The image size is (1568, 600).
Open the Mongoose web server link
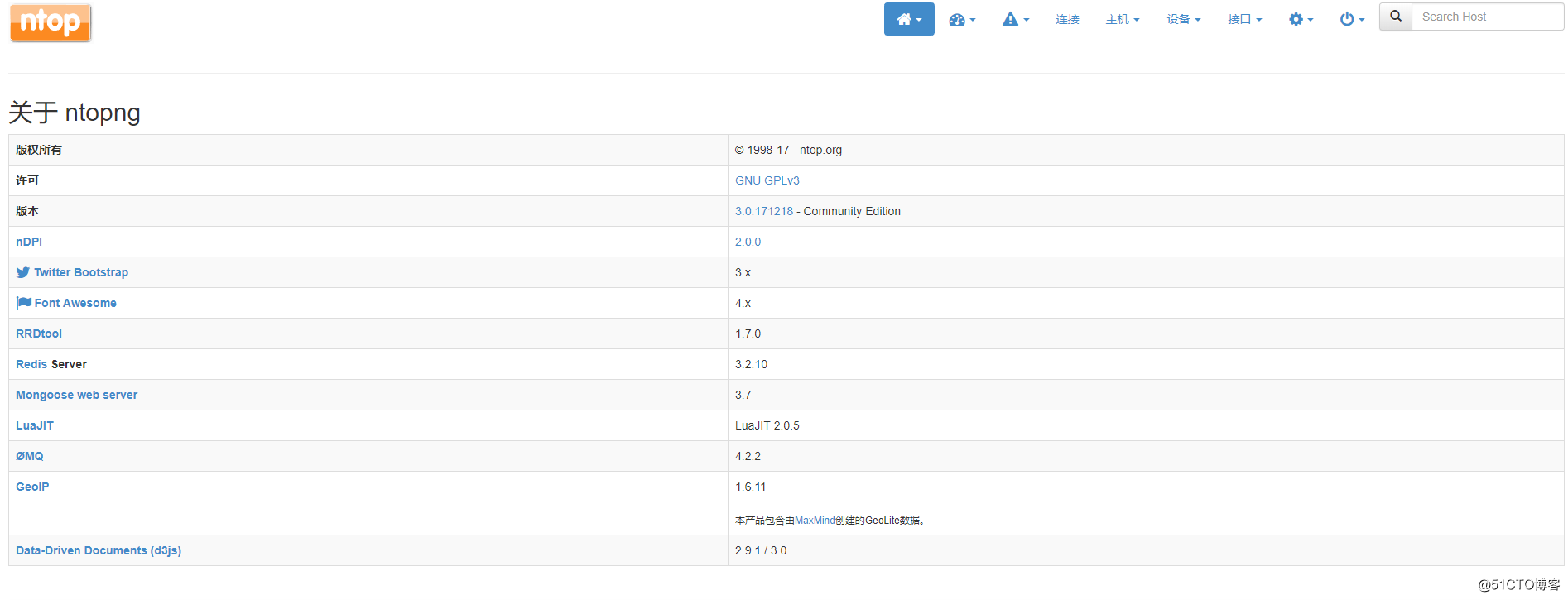click(x=77, y=395)
